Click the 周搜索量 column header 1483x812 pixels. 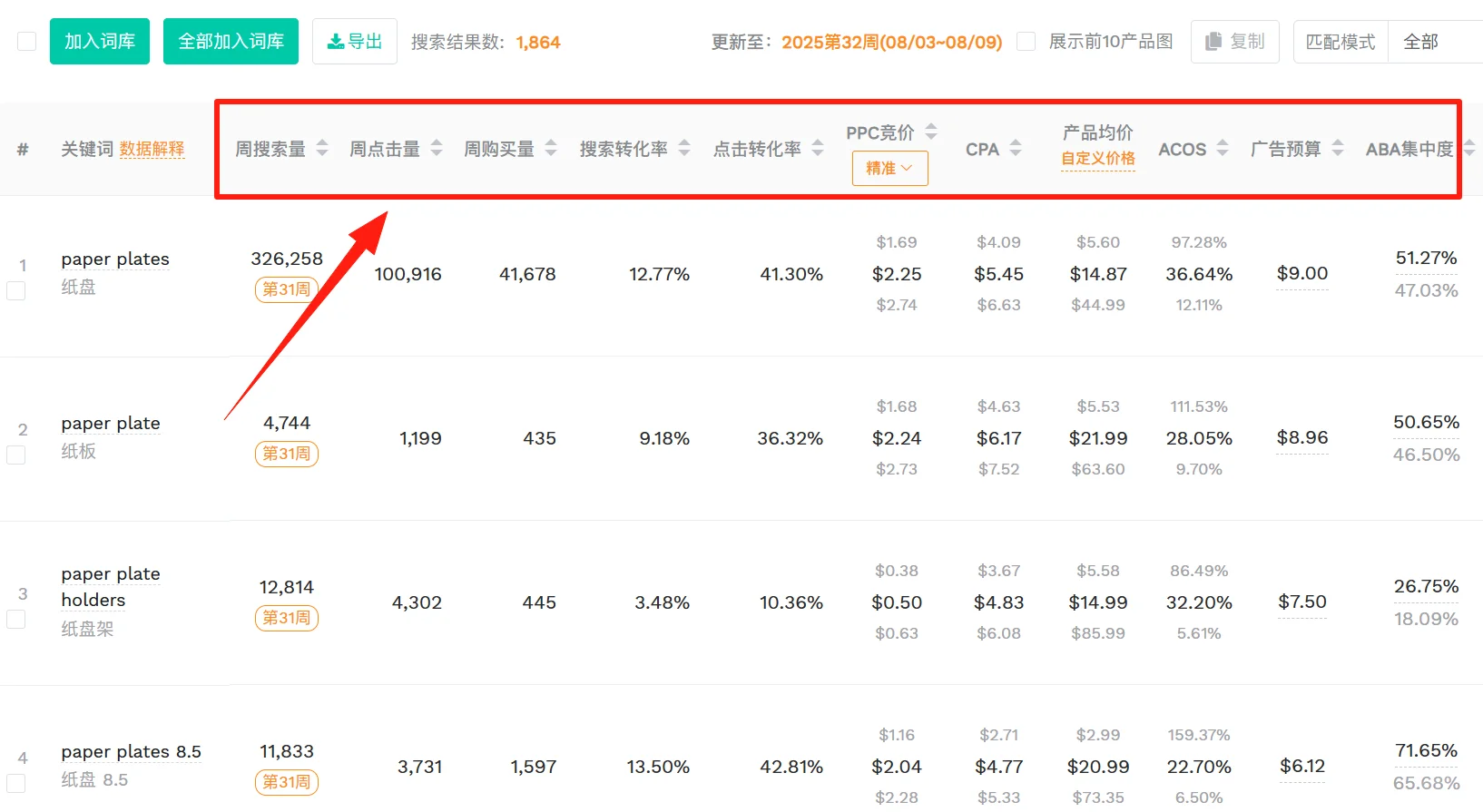point(270,149)
